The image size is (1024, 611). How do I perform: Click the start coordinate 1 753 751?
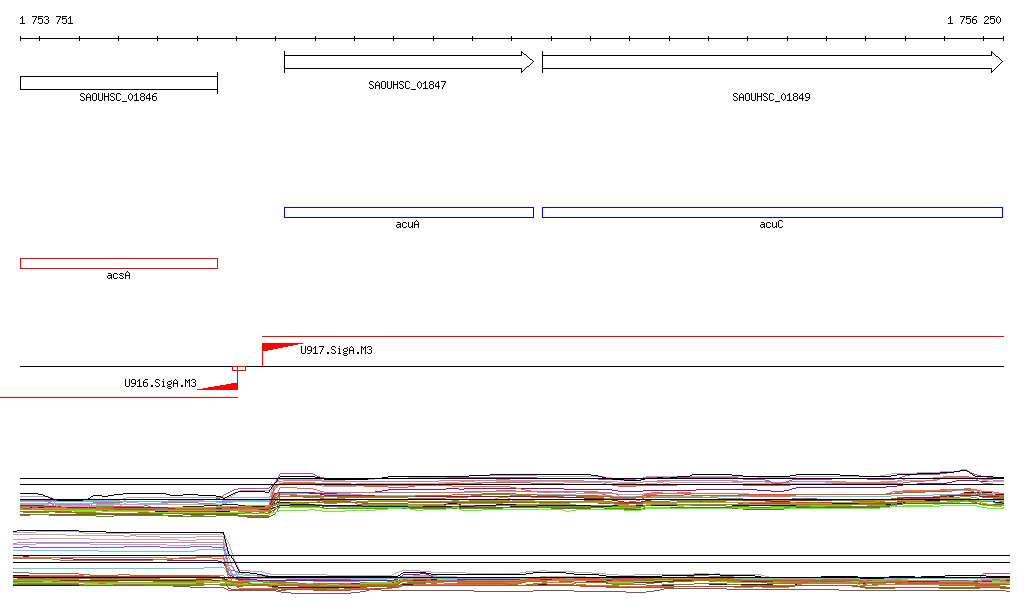coord(46,20)
